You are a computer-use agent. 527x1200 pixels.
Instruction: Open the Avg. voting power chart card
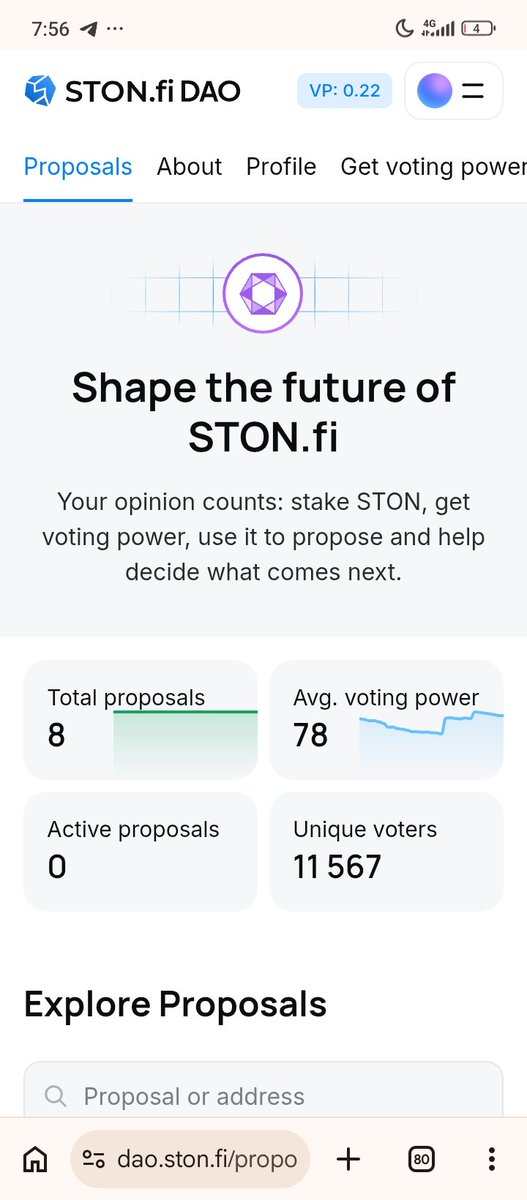tap(386, 719)
